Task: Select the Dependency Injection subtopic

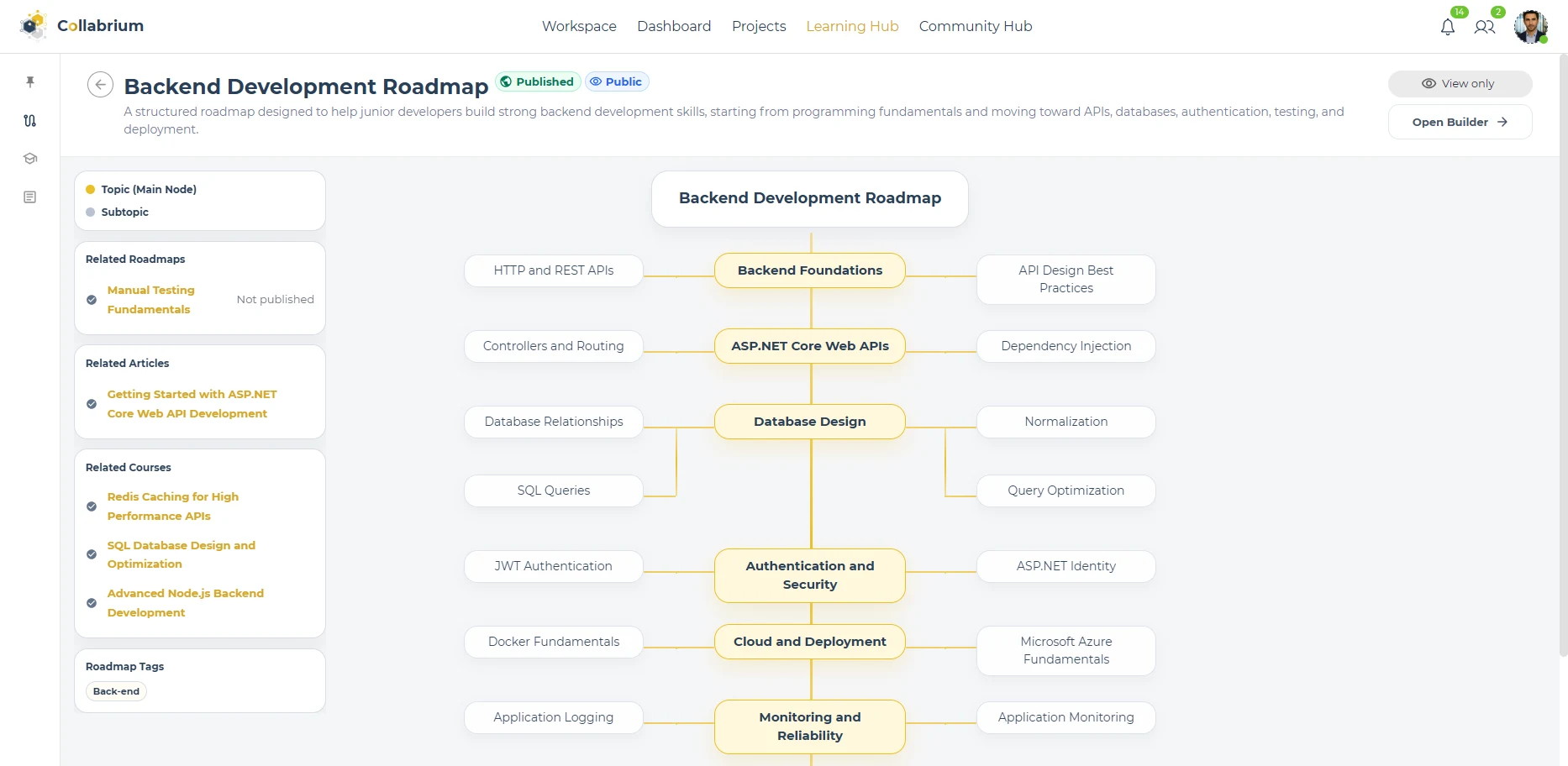Action: pyautogui.click(x=1066, y=346)
